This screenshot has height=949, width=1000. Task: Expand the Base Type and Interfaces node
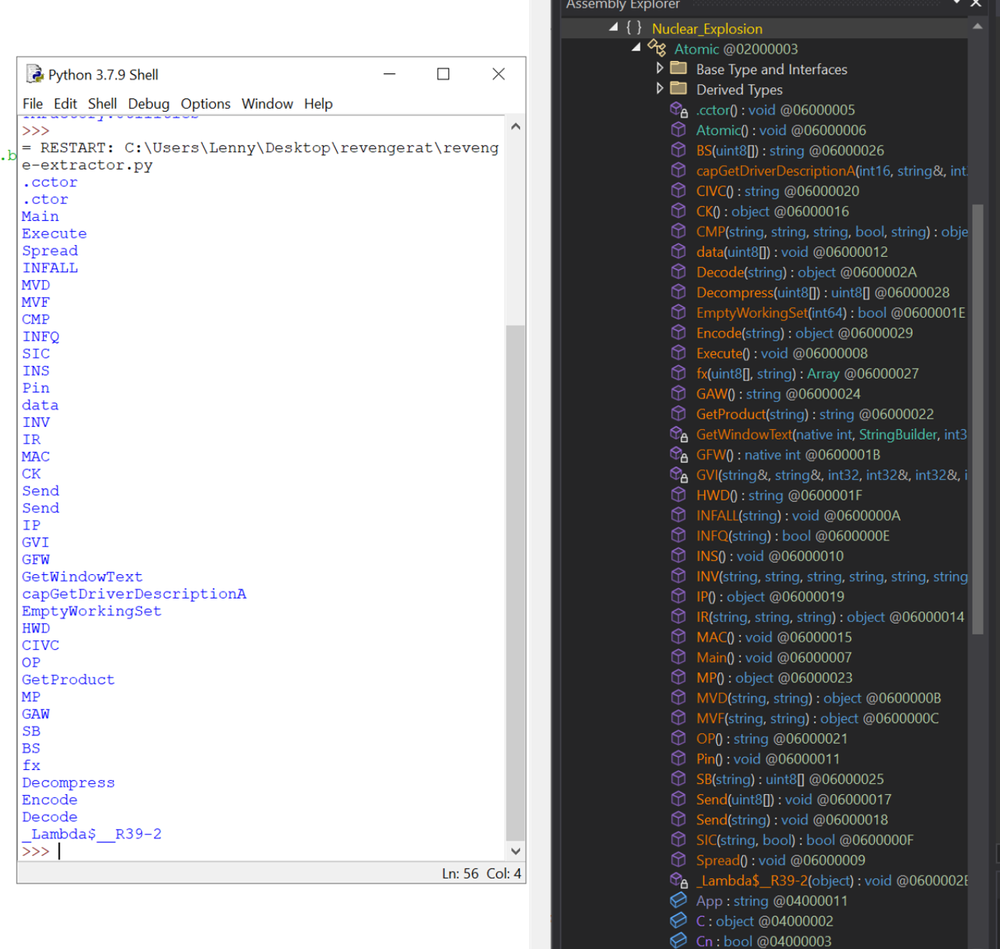tap(661, 69)
